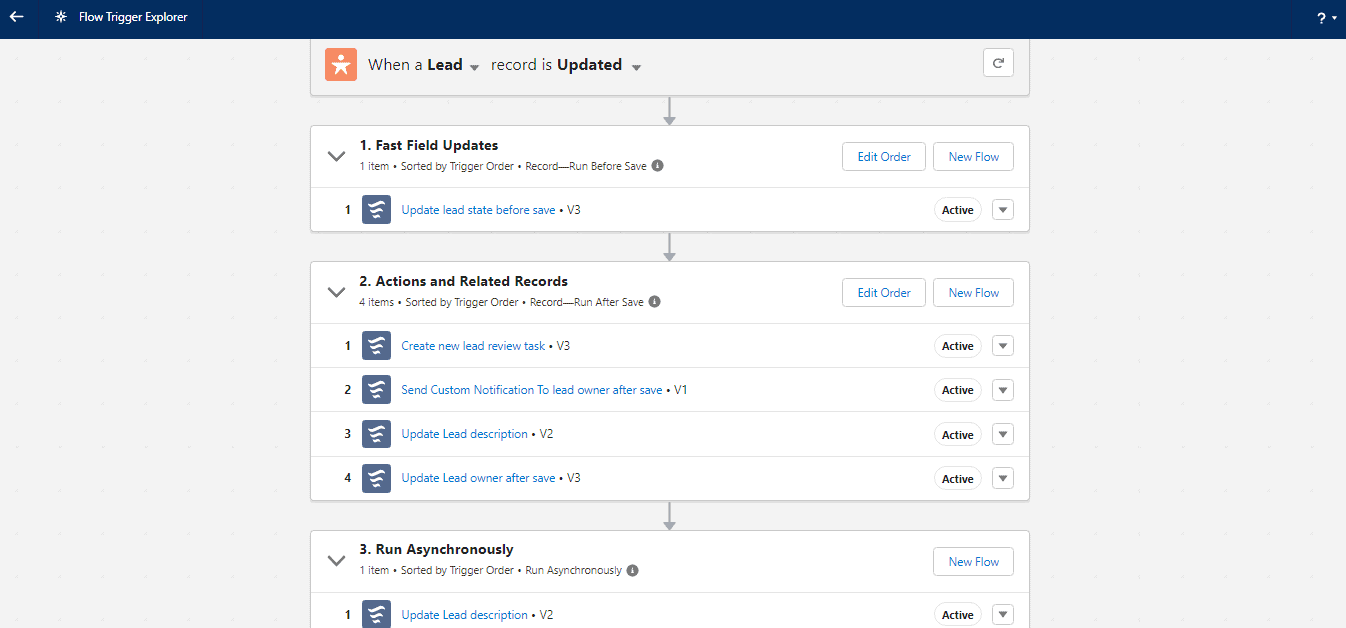This screenshot has height=628, width=1346.
Task: Click the info icon next to Run Before Save
Action: pyautogui.click(x=657, y=165)
